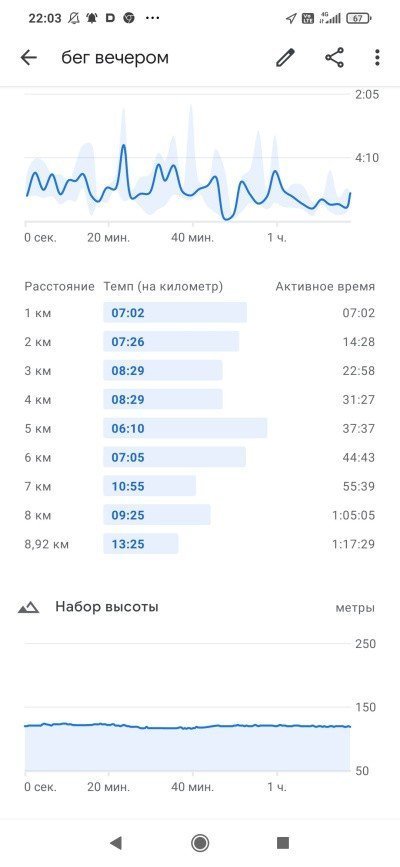
Task: Select the 06:10 pace bar for 5 км
Action: pos(185,429)
